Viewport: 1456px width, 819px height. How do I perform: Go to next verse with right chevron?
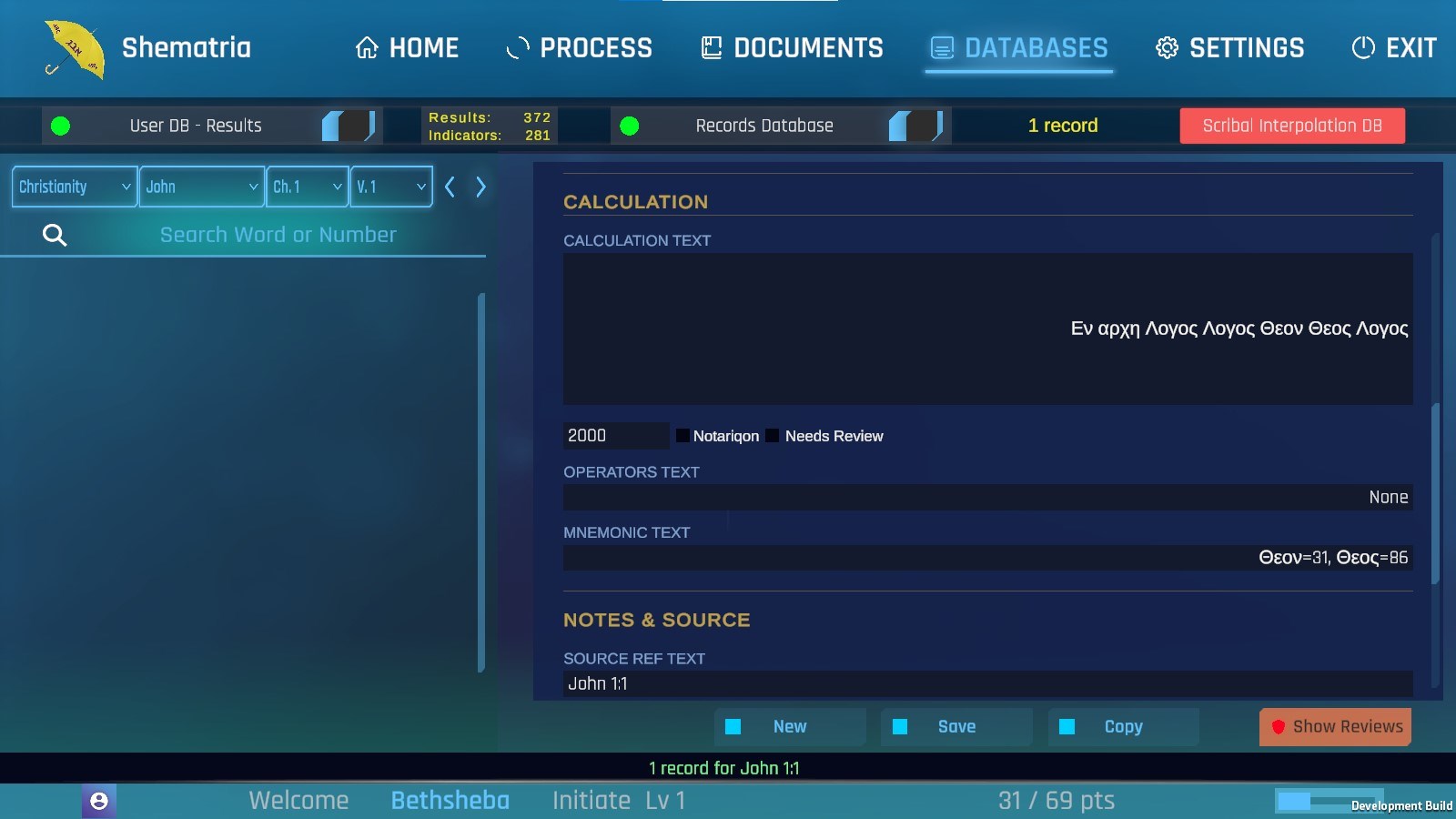click(480, 187)
